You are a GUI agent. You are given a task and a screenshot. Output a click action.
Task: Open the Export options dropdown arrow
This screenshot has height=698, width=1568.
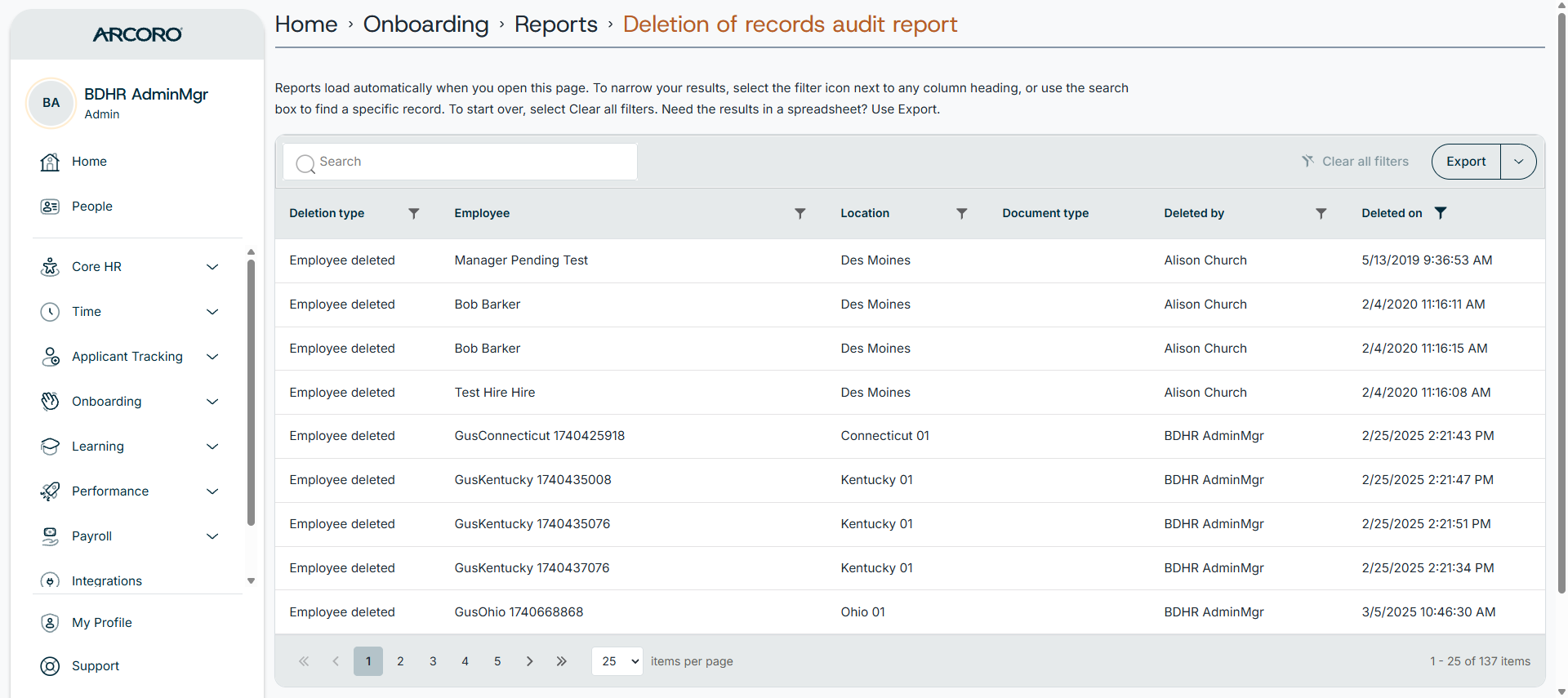(1518, 162)
